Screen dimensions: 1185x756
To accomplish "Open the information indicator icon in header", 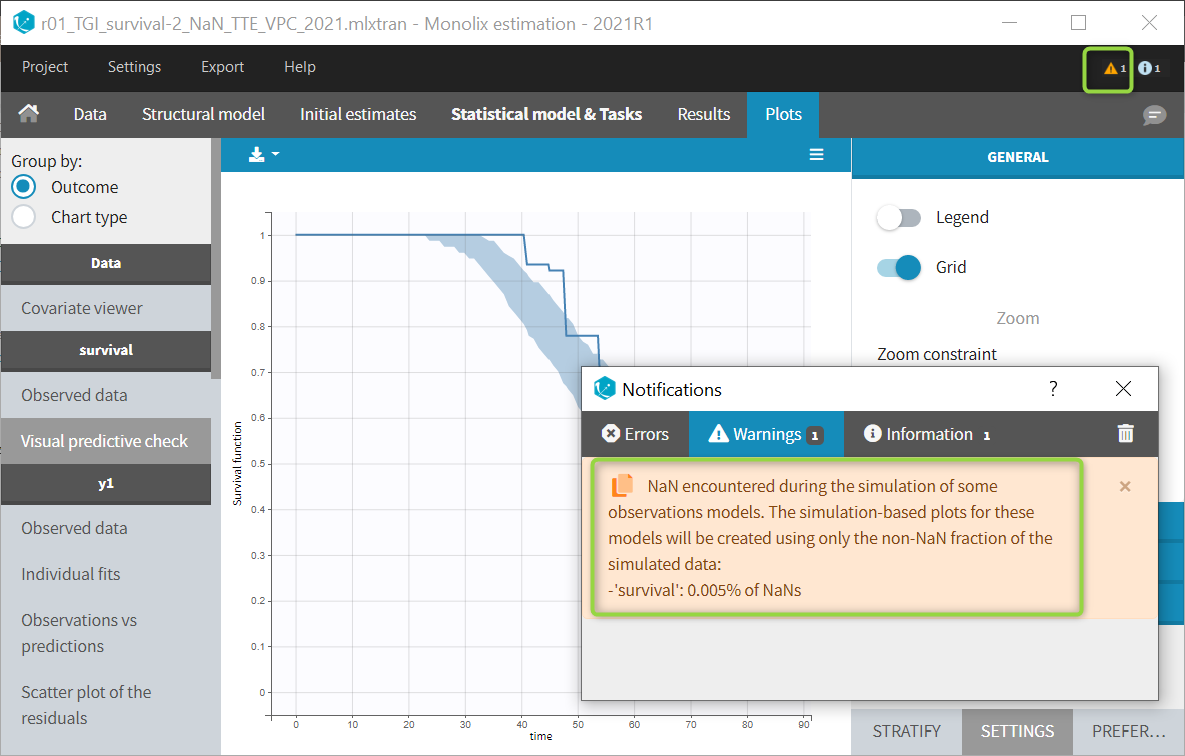I will 1145,69.
